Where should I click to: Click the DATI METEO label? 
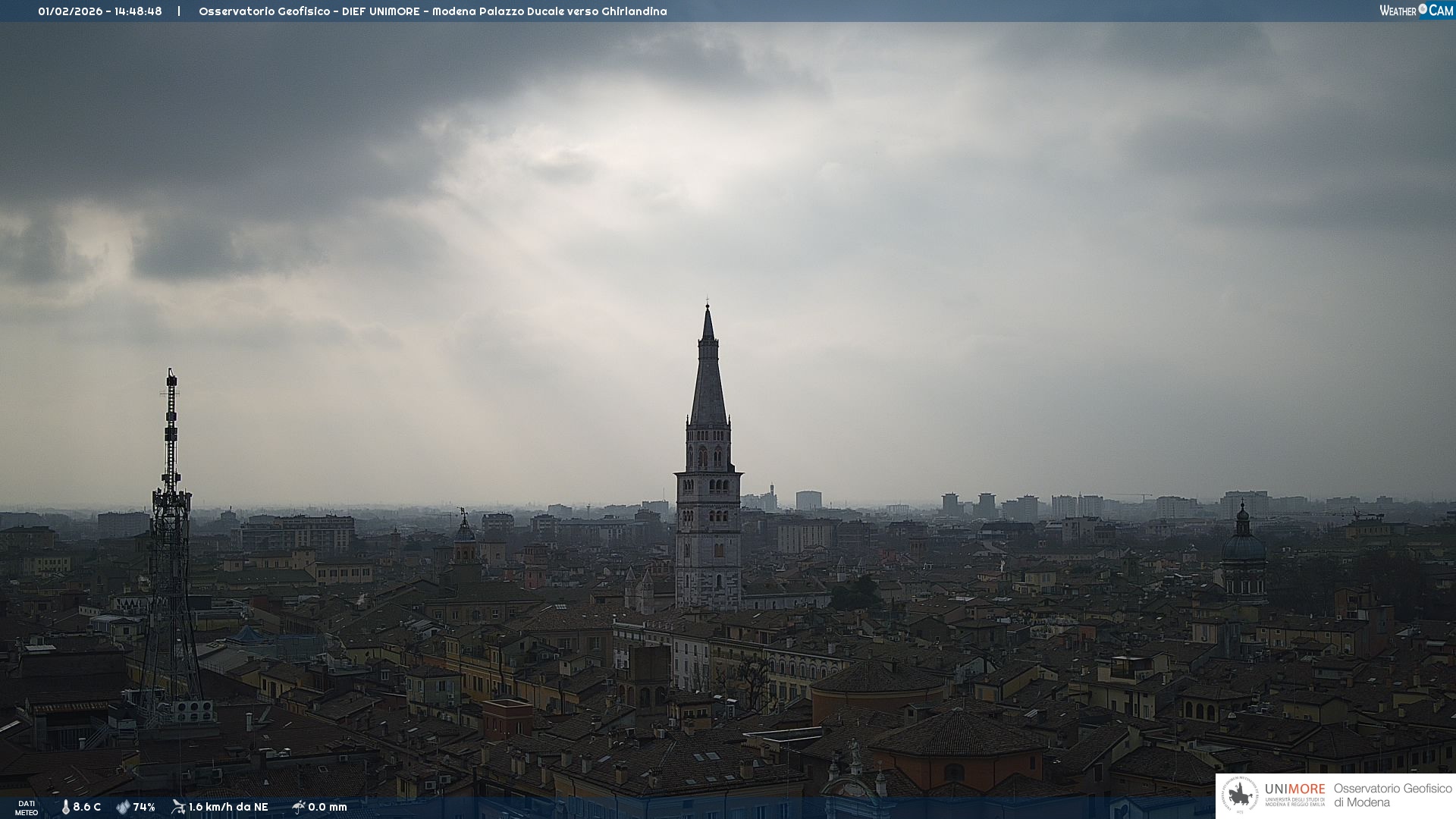(x=27, y=808)
